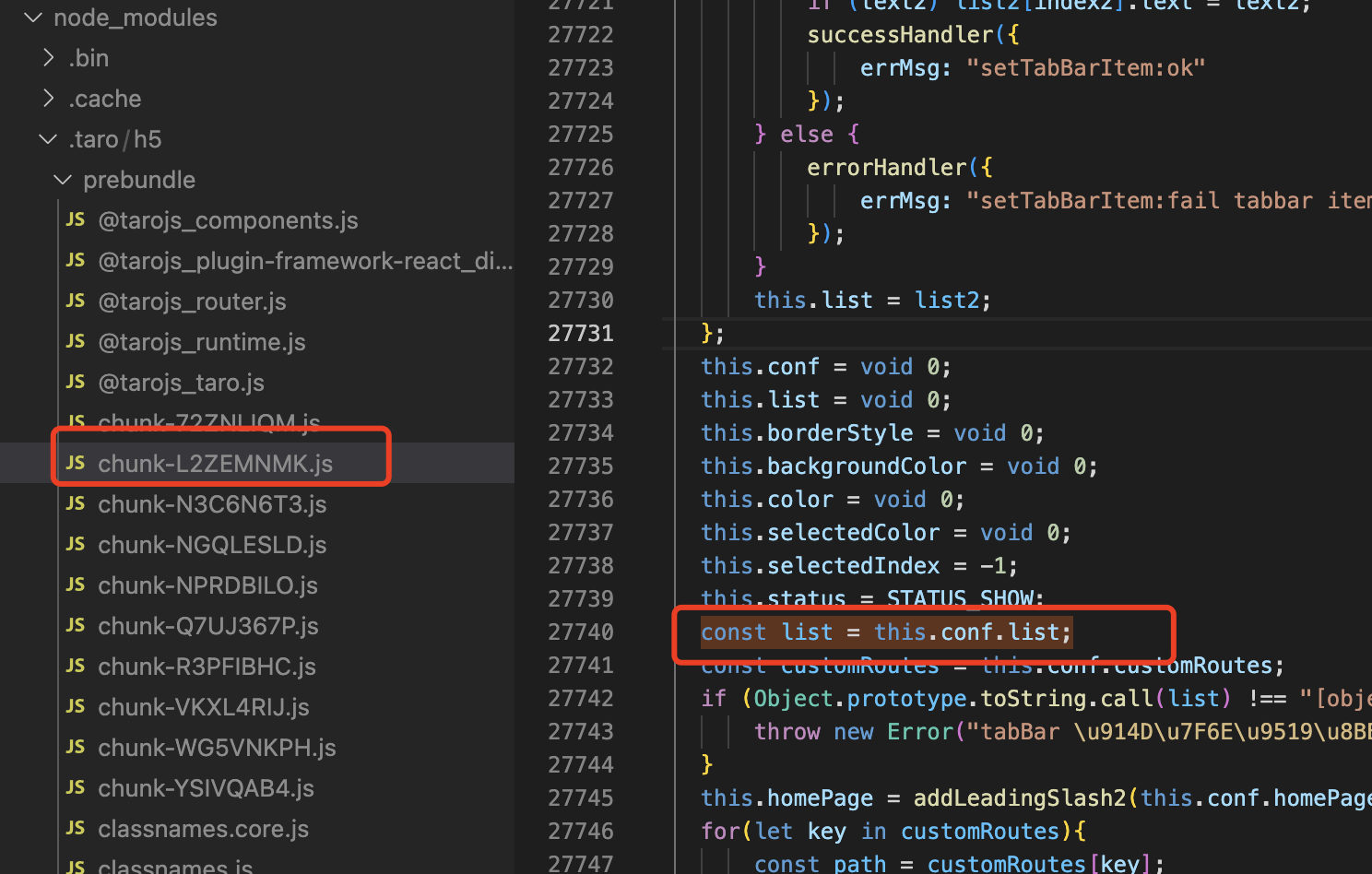Click the JS icon next to chunk-N3C6N6T3.js
This screenshot has width=1372, height=874.
point(75,504)
